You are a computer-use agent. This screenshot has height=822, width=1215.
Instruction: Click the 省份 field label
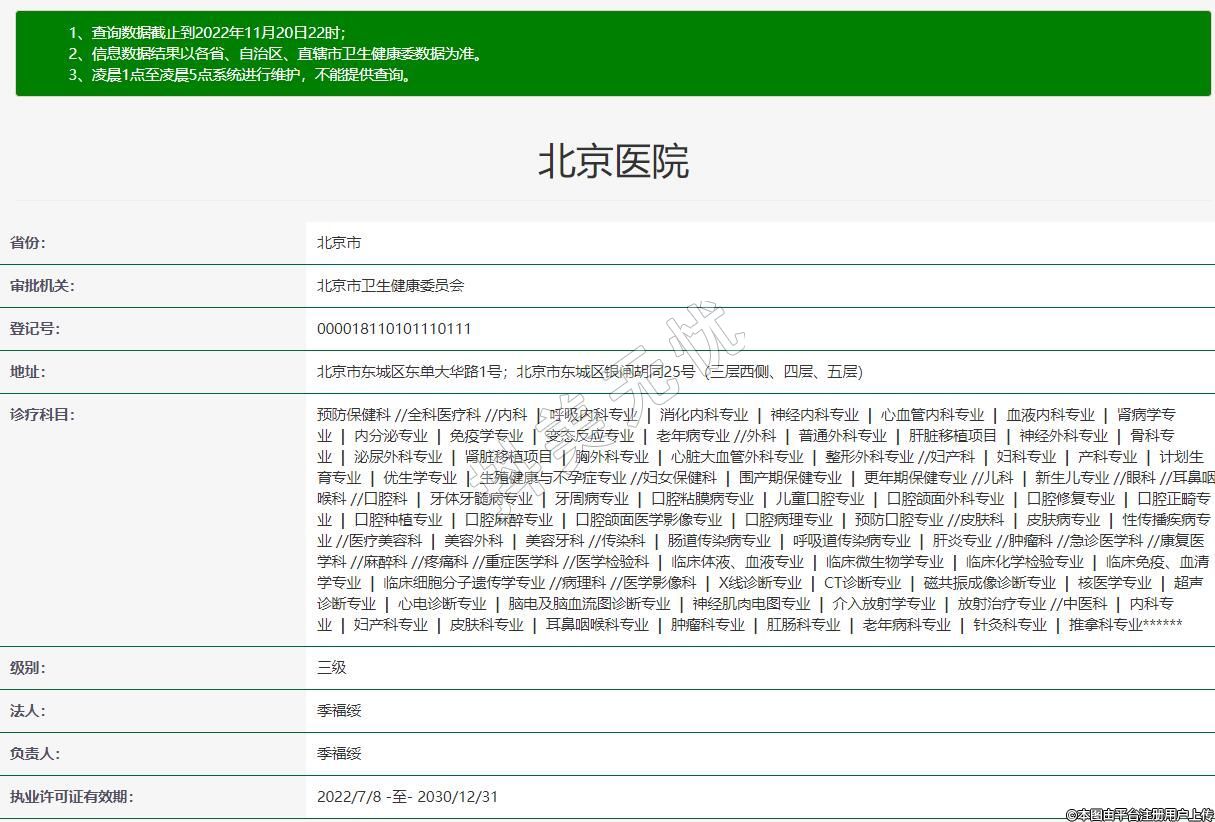[x=28, y=243]
